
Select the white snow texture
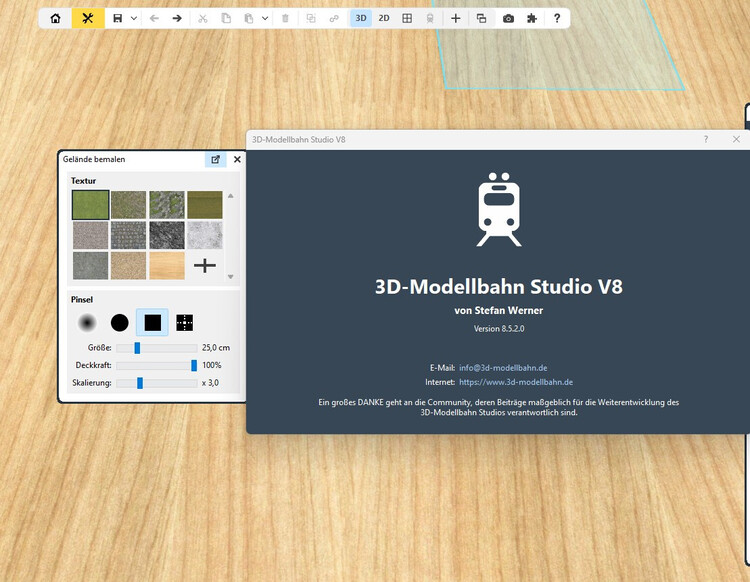pos(205,235)
